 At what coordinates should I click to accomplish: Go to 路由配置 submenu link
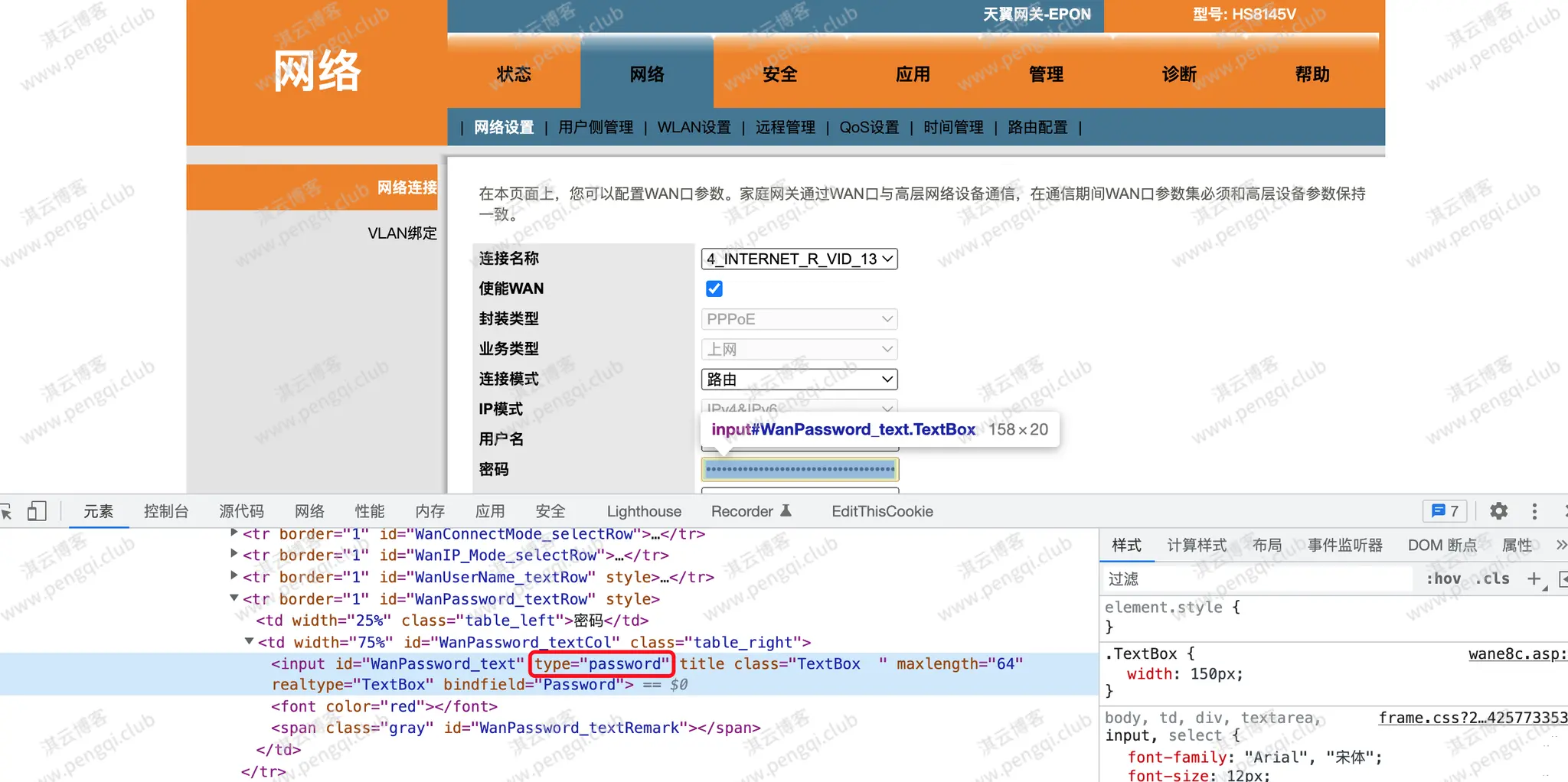click(x=1037, y=127)
